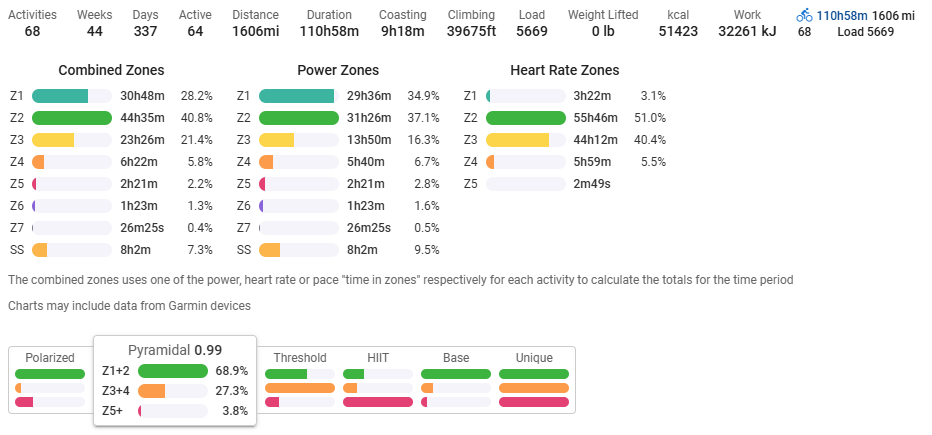Click the Power Zones heading

point(338,70)
